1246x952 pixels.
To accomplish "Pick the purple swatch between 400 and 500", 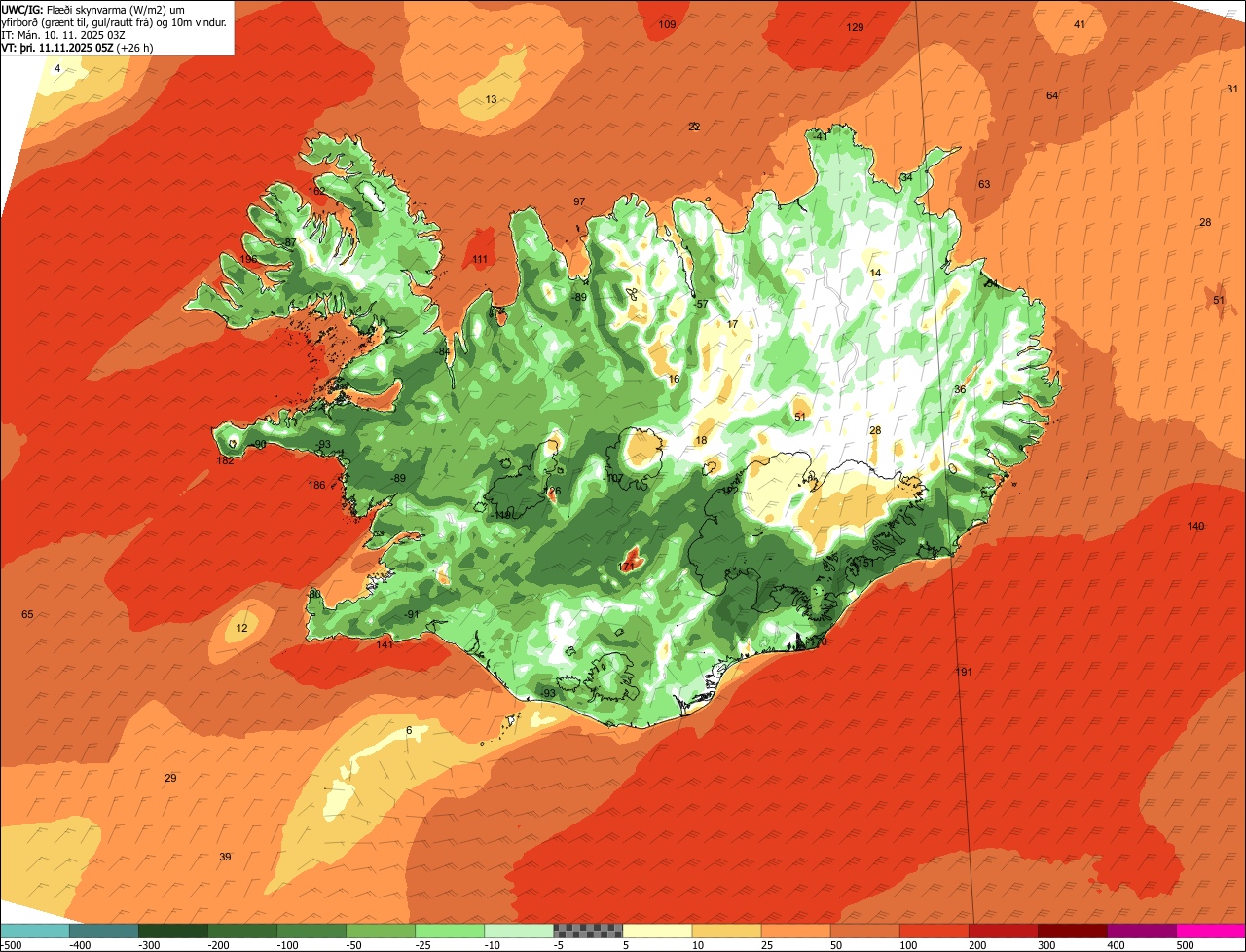I will click(1140, 931).
